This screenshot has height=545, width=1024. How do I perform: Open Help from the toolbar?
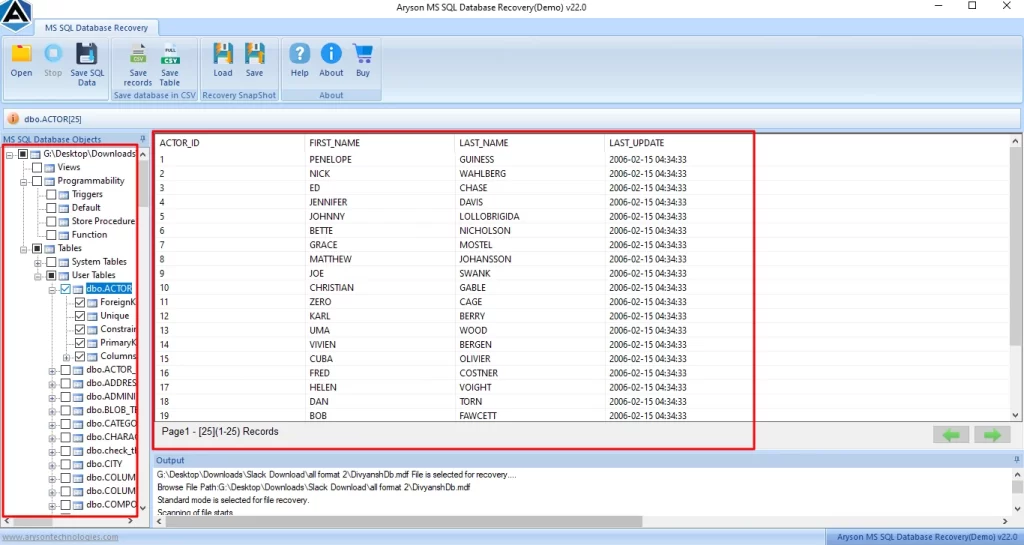click(x=300, y=54)
